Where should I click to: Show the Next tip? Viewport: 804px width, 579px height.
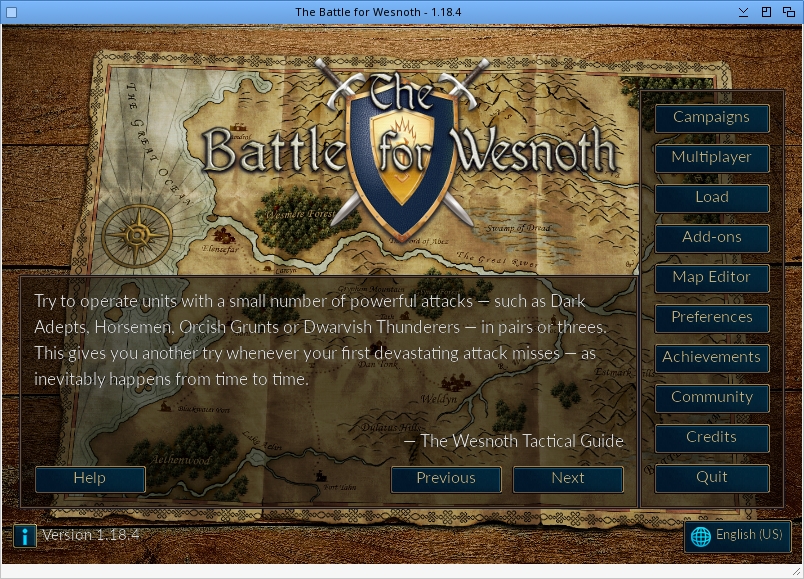(567, 479)
